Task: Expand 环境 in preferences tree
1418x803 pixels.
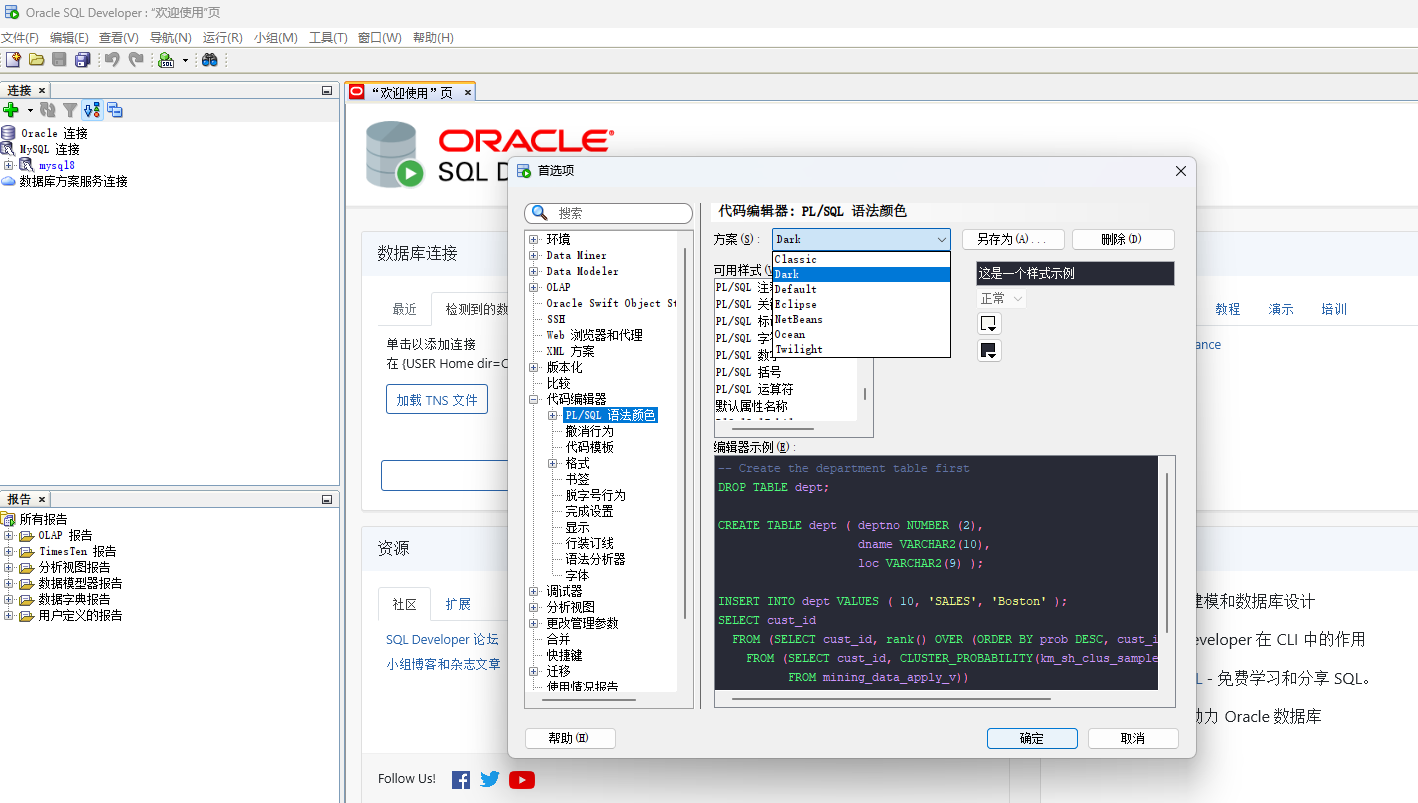Action: coord(534,240)
